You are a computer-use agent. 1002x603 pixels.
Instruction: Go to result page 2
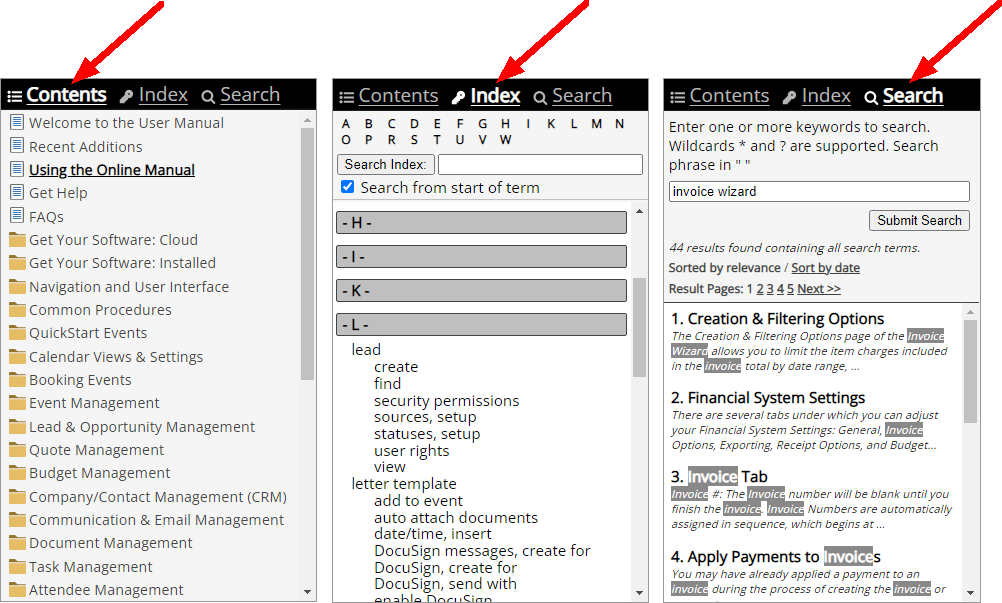(x=760, y=289)
